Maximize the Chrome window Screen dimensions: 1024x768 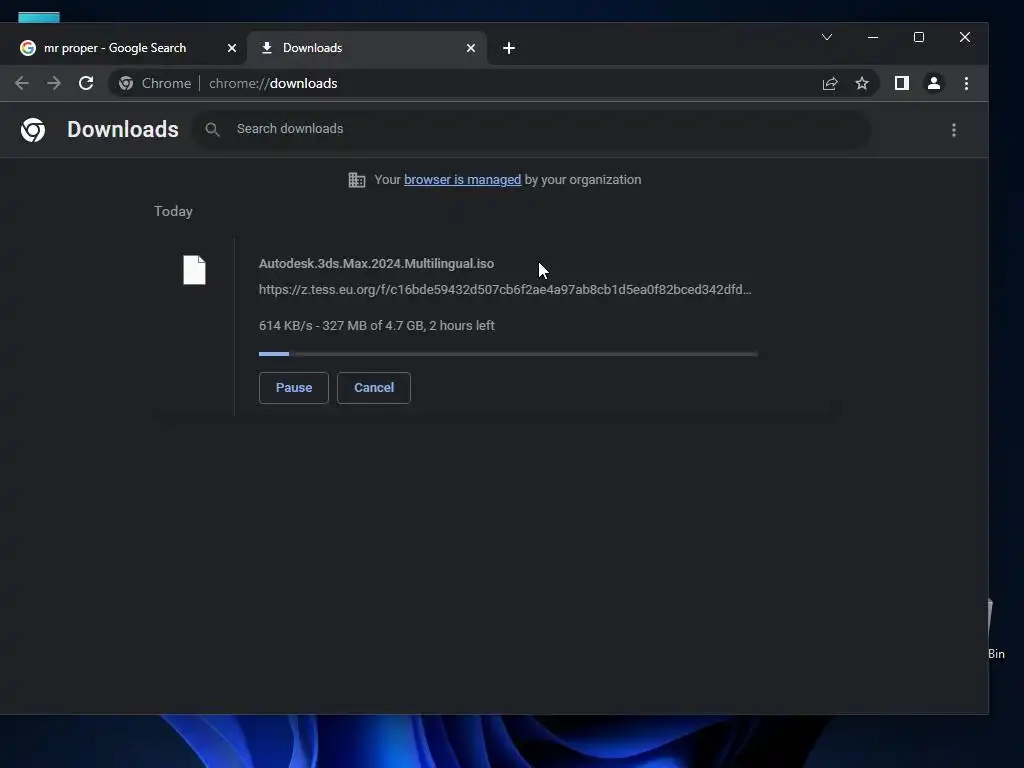click(x=919, y=37)
